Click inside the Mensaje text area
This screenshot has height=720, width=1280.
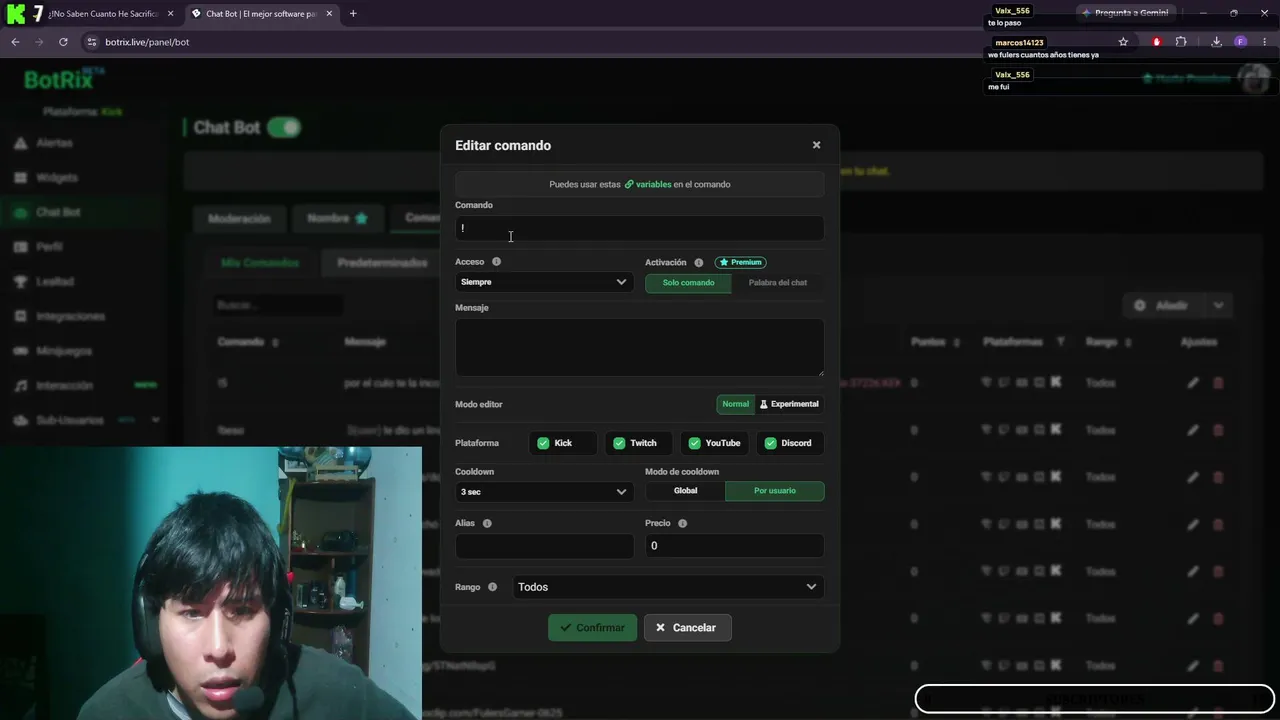(x=639, y=347)
